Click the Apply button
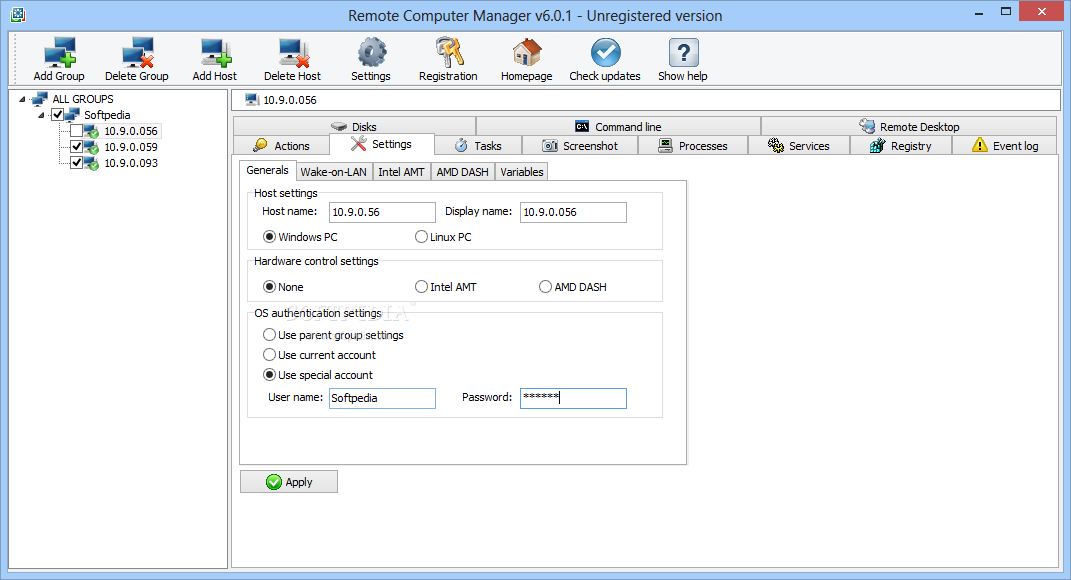The width and height of the screenshot is (1071, 580). click(x=289, y=482)
